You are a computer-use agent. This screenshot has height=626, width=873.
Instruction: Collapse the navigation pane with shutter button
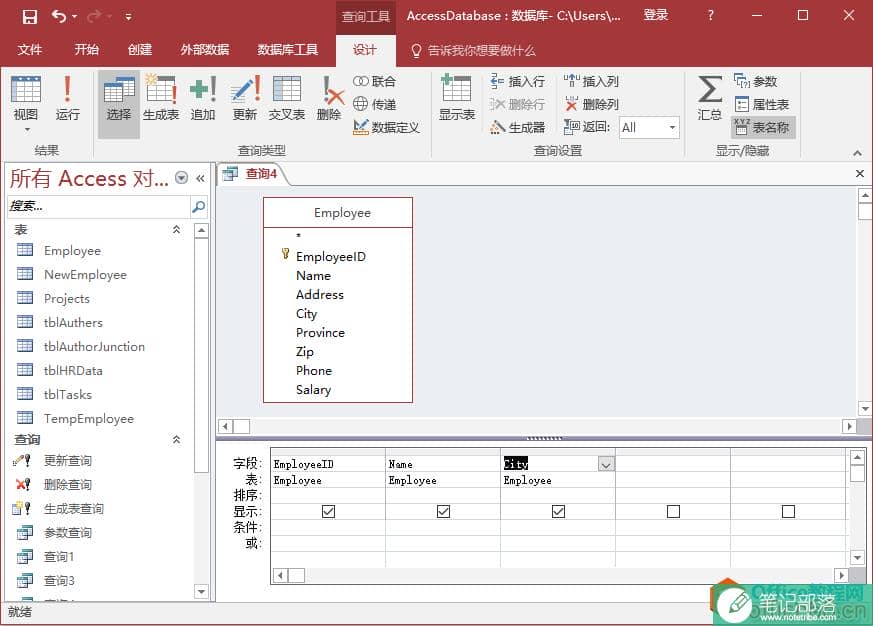coord(200,178)
